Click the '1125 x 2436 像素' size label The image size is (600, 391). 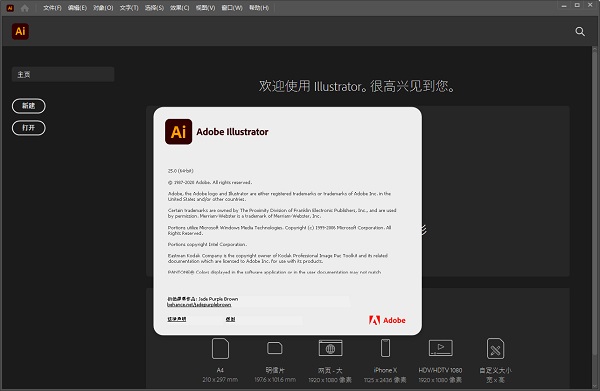point(385,380)
